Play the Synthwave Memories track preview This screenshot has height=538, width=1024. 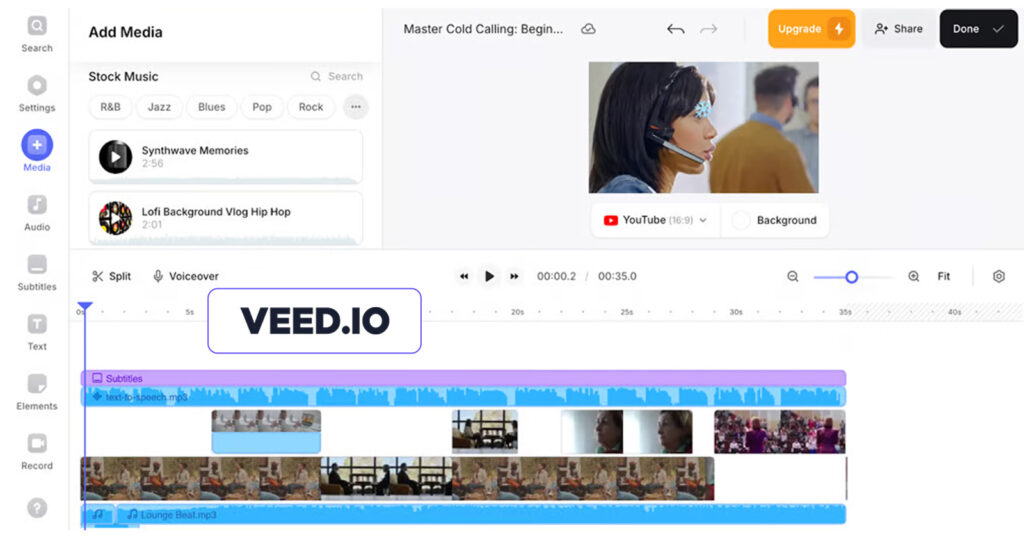tap(116, 157)
